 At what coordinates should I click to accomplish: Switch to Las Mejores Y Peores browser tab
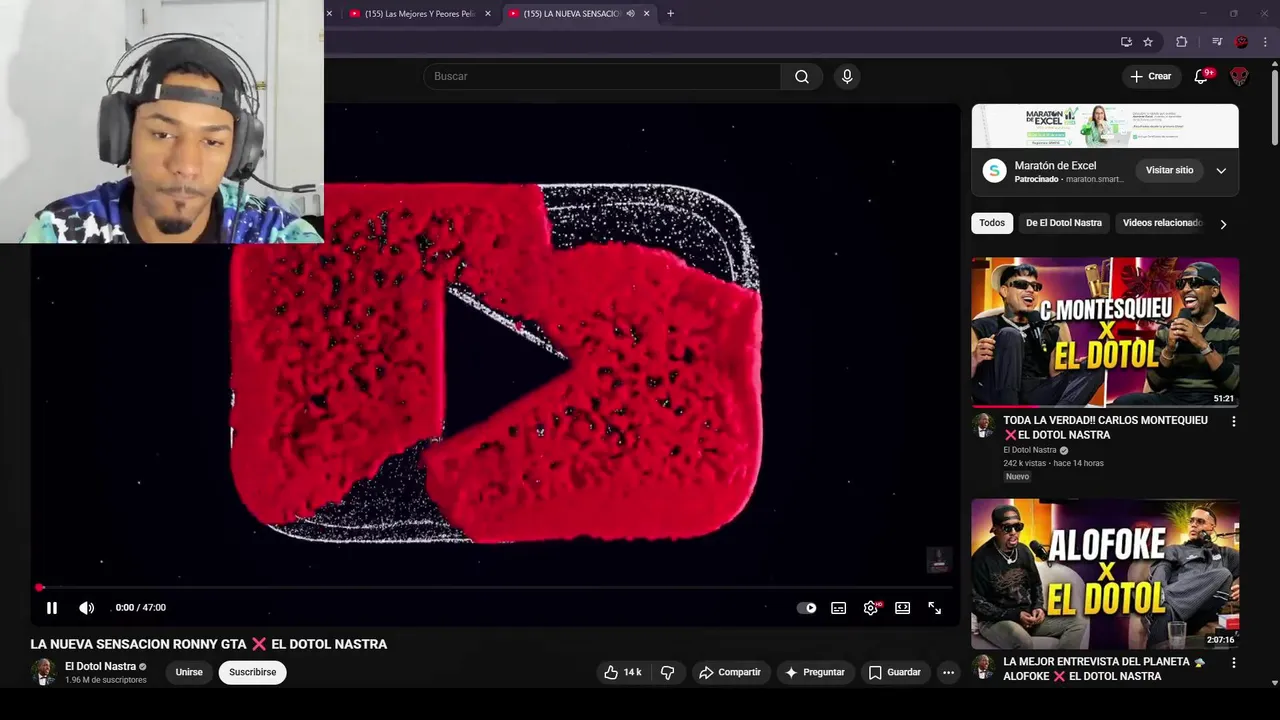(x=418, y=13)
